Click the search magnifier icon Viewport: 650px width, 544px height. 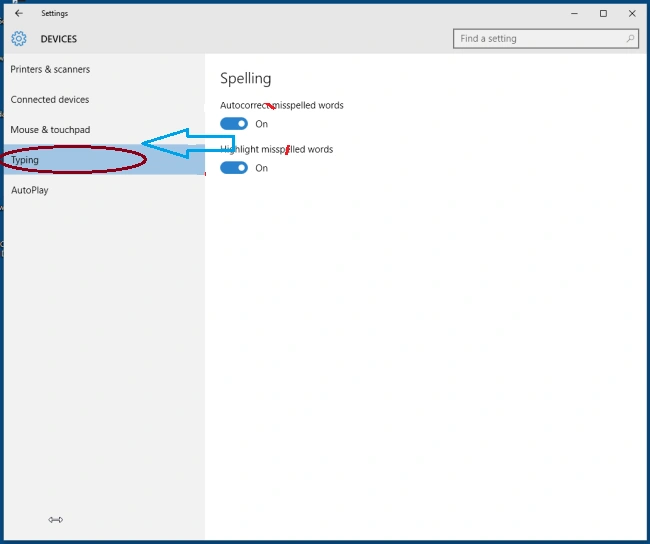click(630, 39)
